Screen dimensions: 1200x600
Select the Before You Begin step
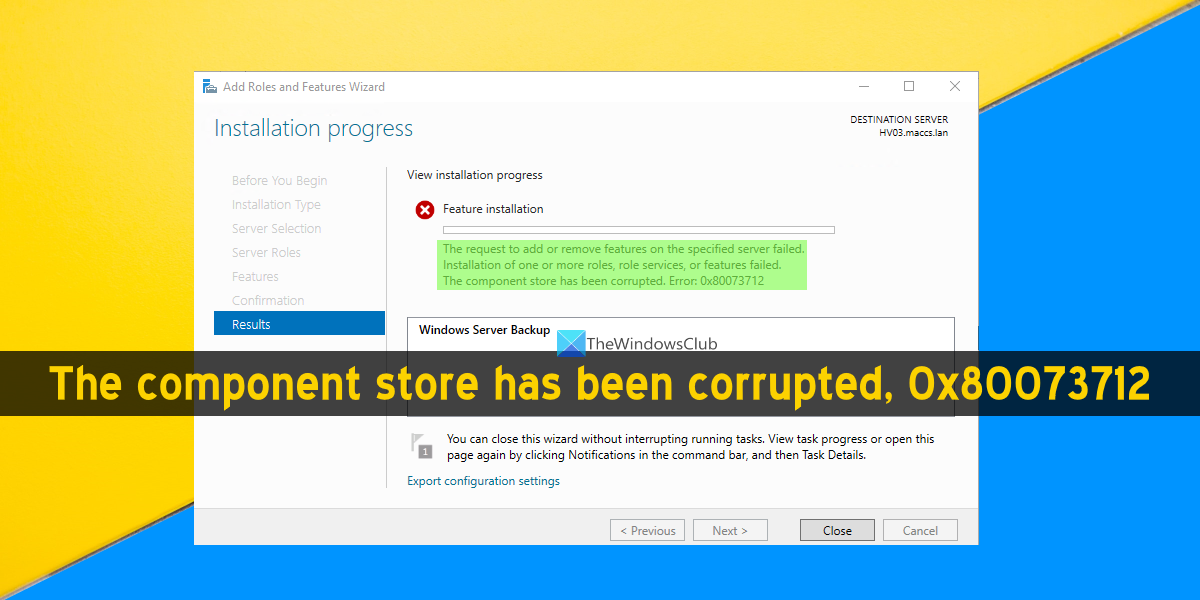279,181
